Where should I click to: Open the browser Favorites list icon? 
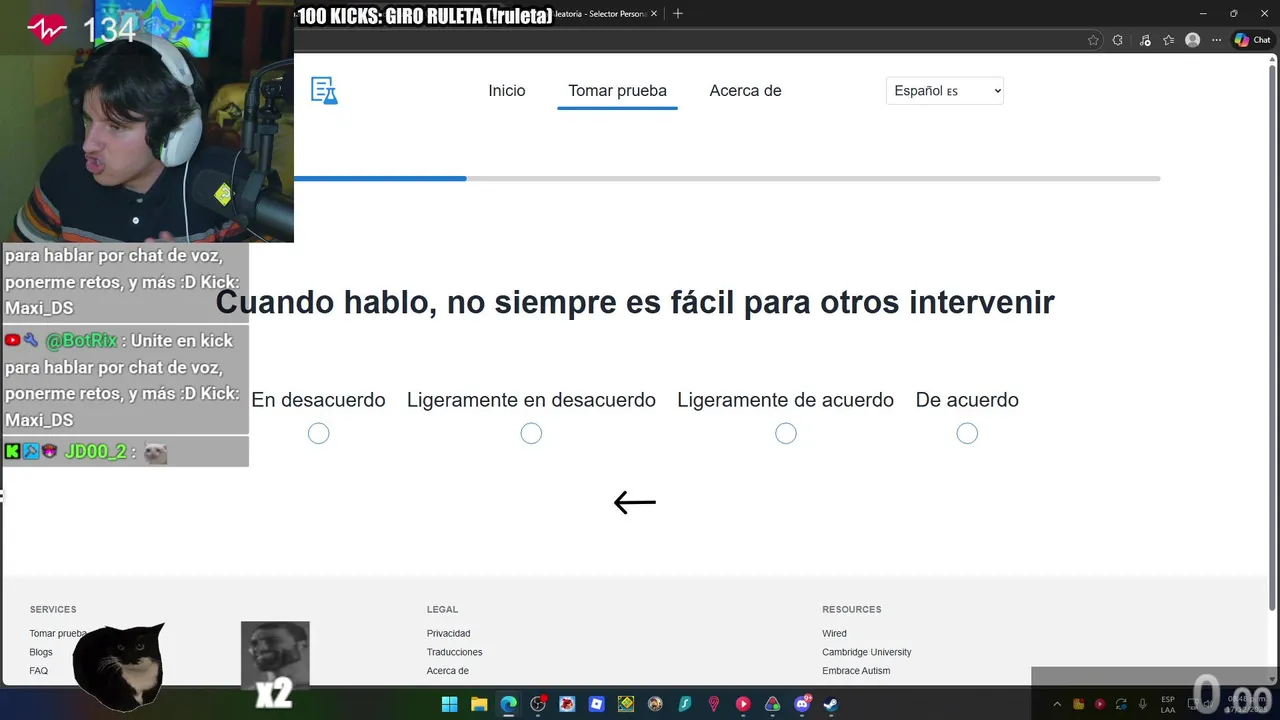pyautogui.click(x=1168, y=40)
